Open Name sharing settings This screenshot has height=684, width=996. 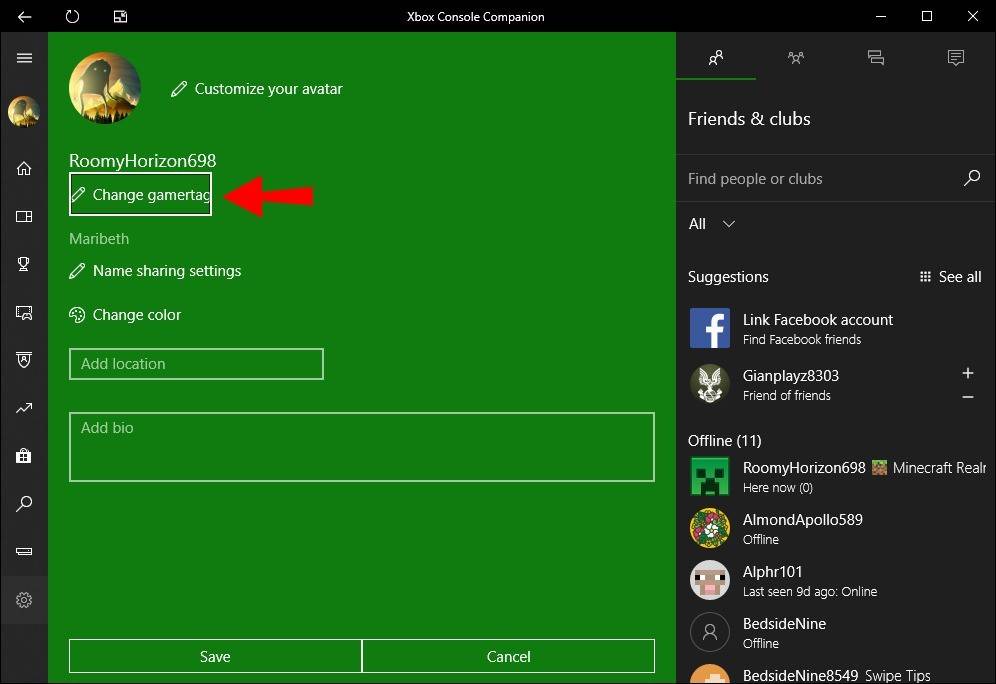click(155, 271)
